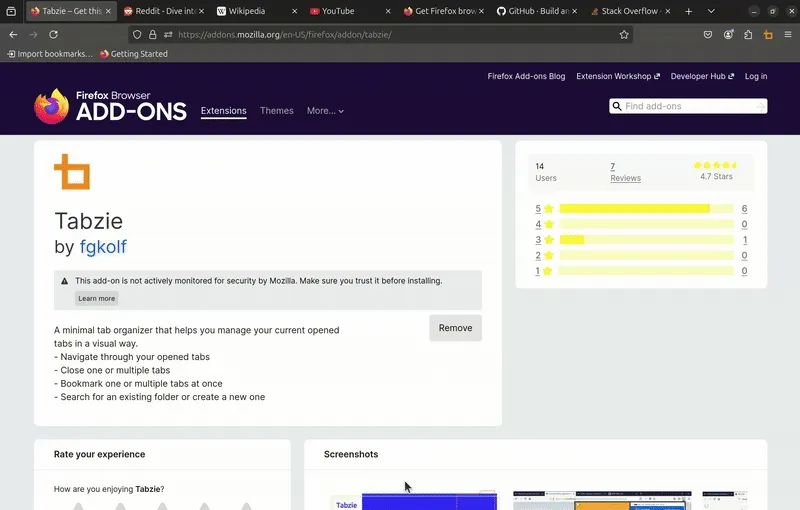Open the tracking protection shield icon
This screenshot has height=510, width=800.
point(137,35)
